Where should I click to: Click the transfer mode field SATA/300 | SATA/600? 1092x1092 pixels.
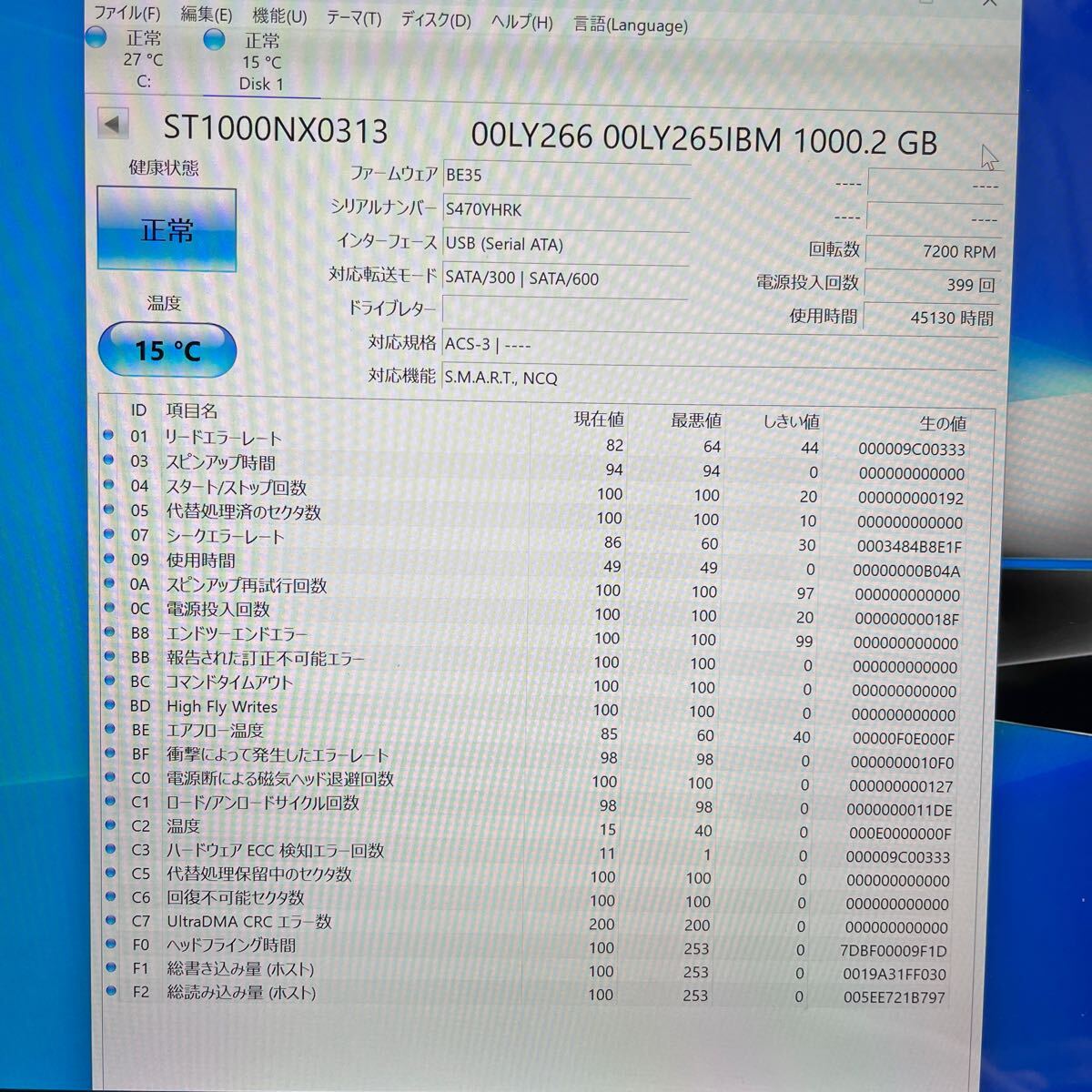coord(566,278)
